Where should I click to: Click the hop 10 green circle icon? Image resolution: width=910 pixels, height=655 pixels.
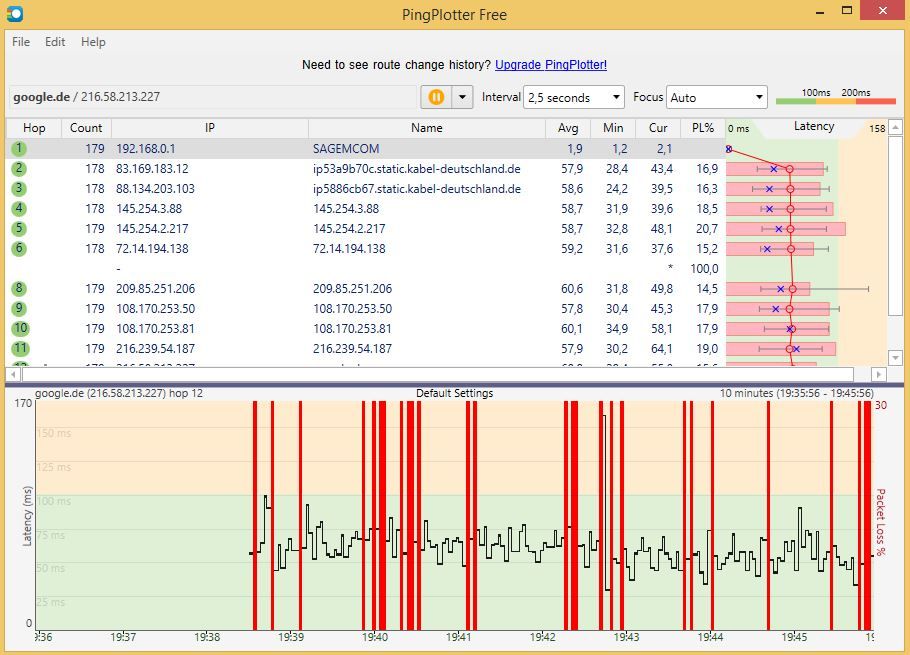[19, 328]
